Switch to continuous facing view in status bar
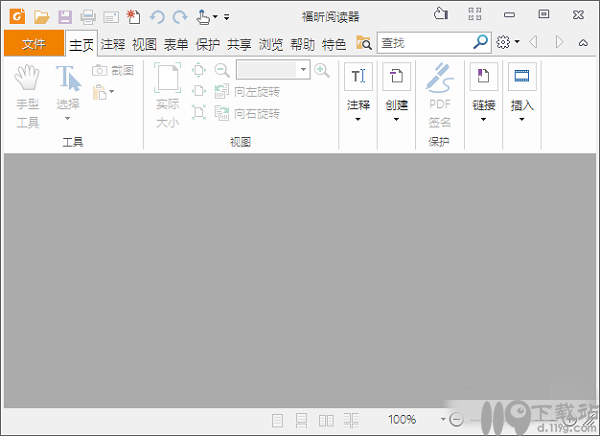Image resolution: width=600 pixels, height=436 pixels. (x=351, y=420)
